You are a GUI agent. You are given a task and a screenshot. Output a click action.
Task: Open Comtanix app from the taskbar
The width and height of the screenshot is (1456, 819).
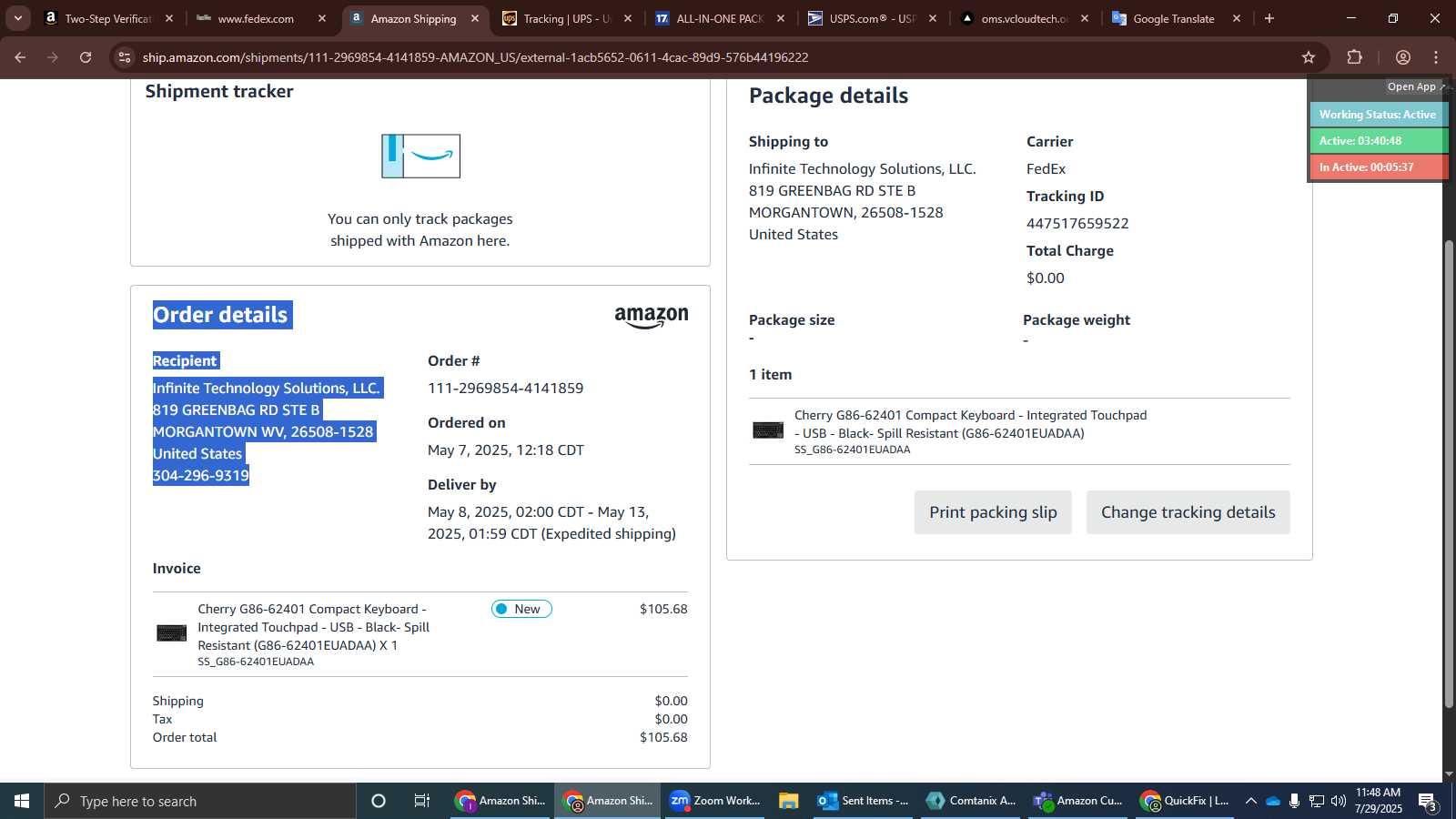(x=971, y=801)
